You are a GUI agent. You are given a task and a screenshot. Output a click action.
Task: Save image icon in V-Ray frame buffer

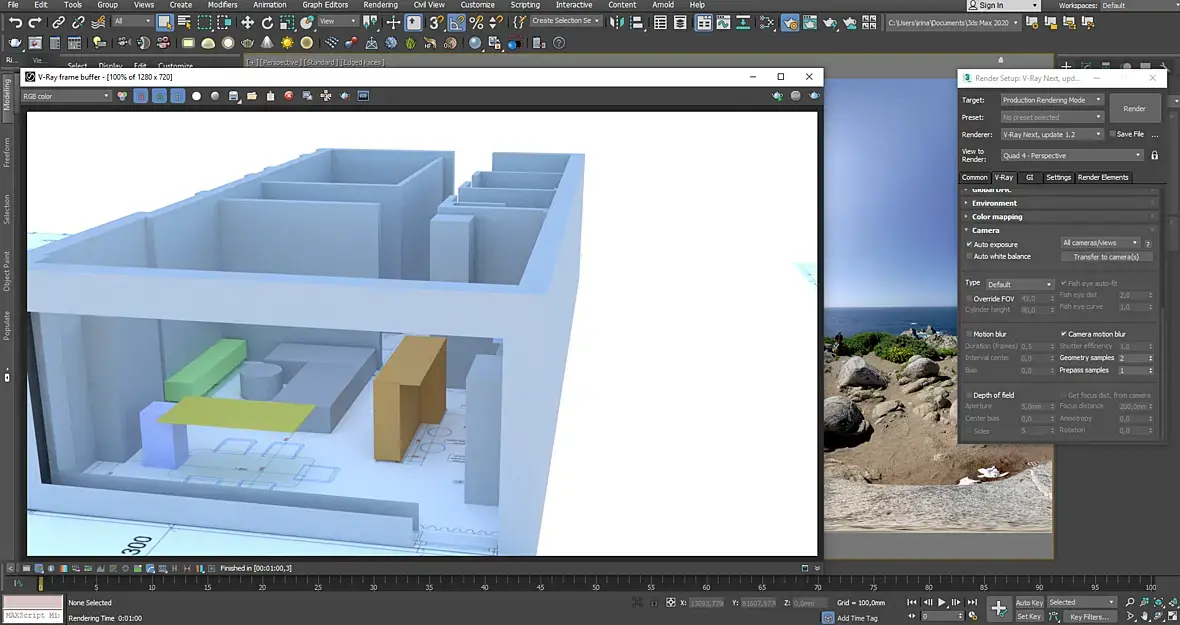(233, 96)
